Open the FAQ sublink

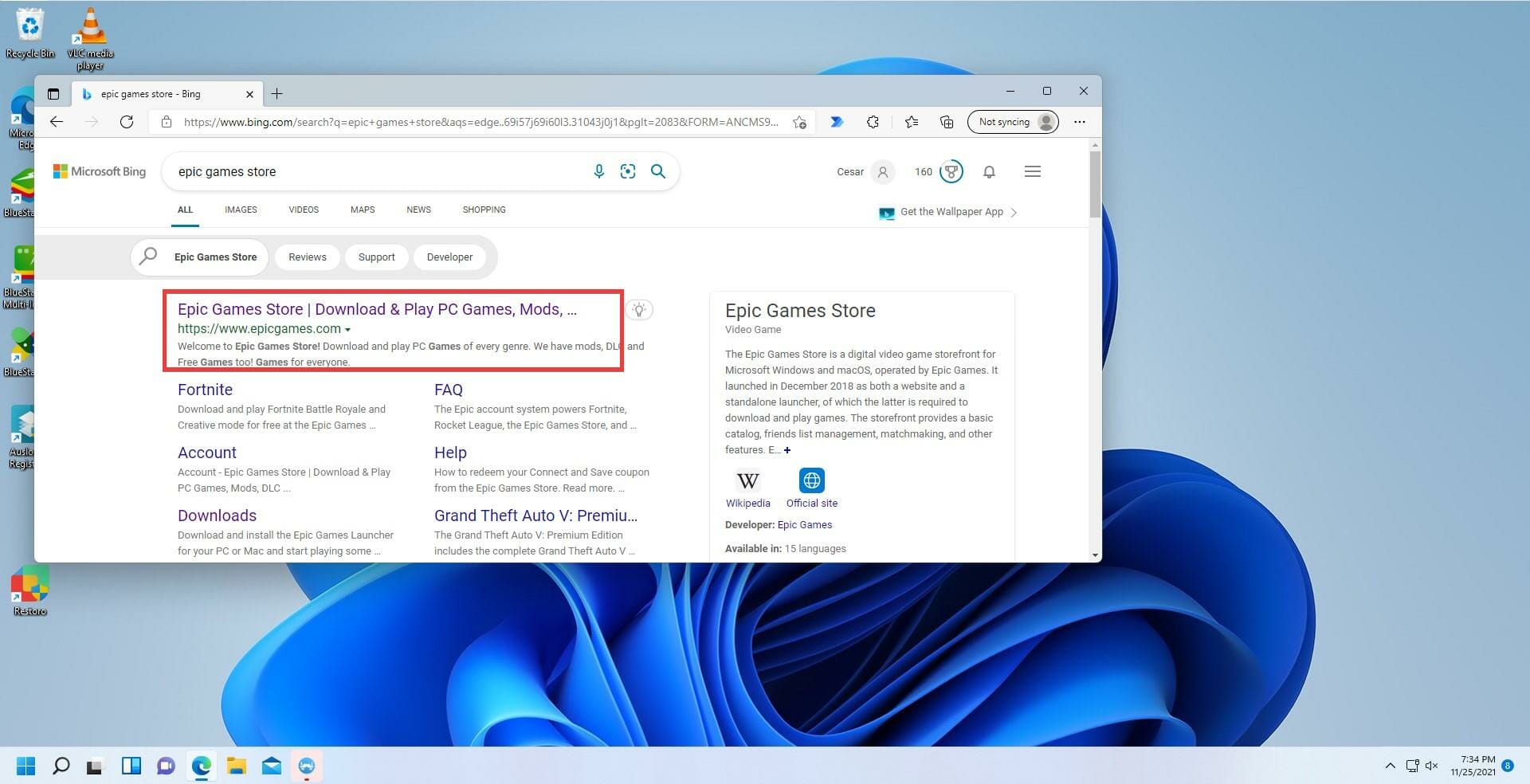click(448, 390)
